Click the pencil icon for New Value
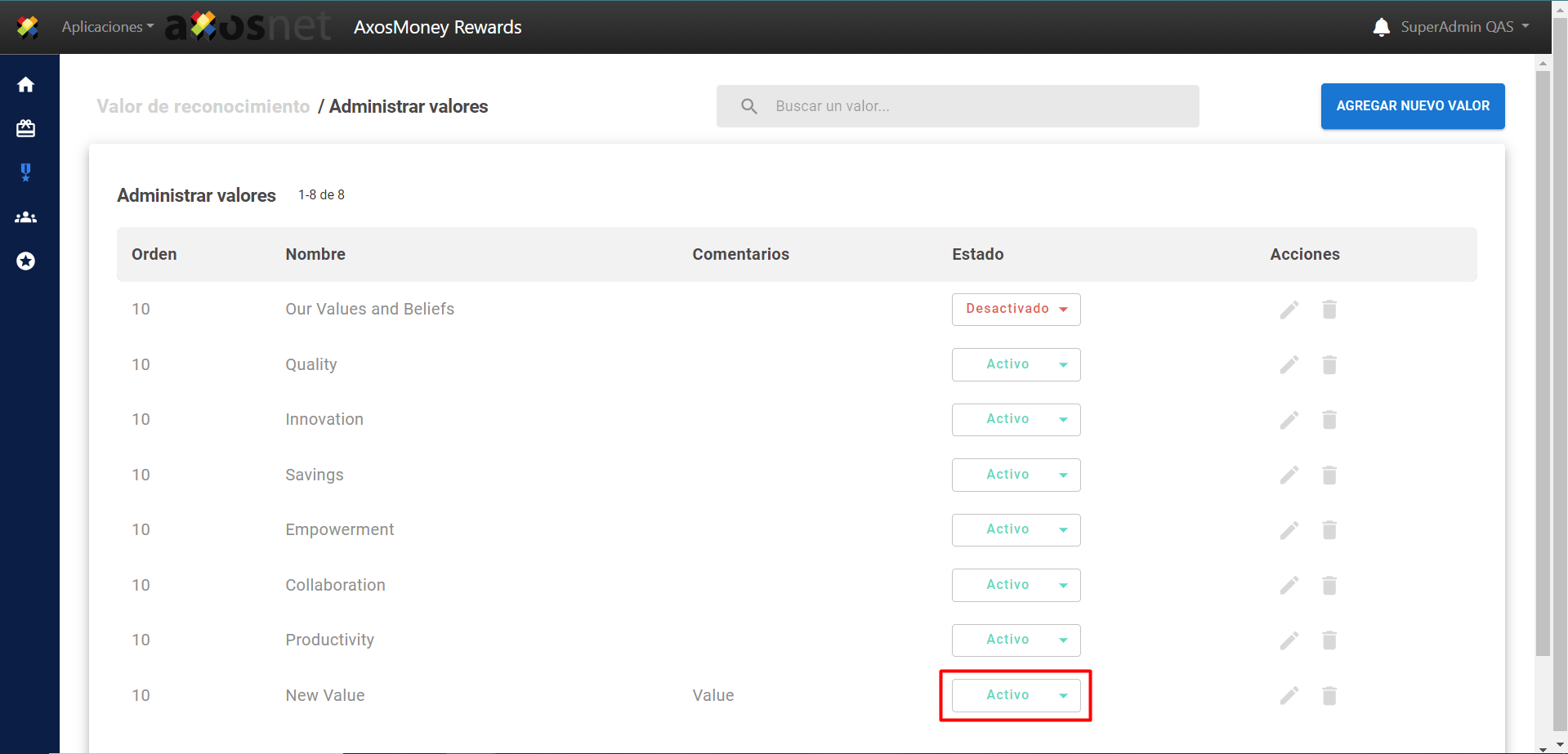The width and height of the screenshot is (1568, 754). pyautogui.click(x=1289, y=696)
